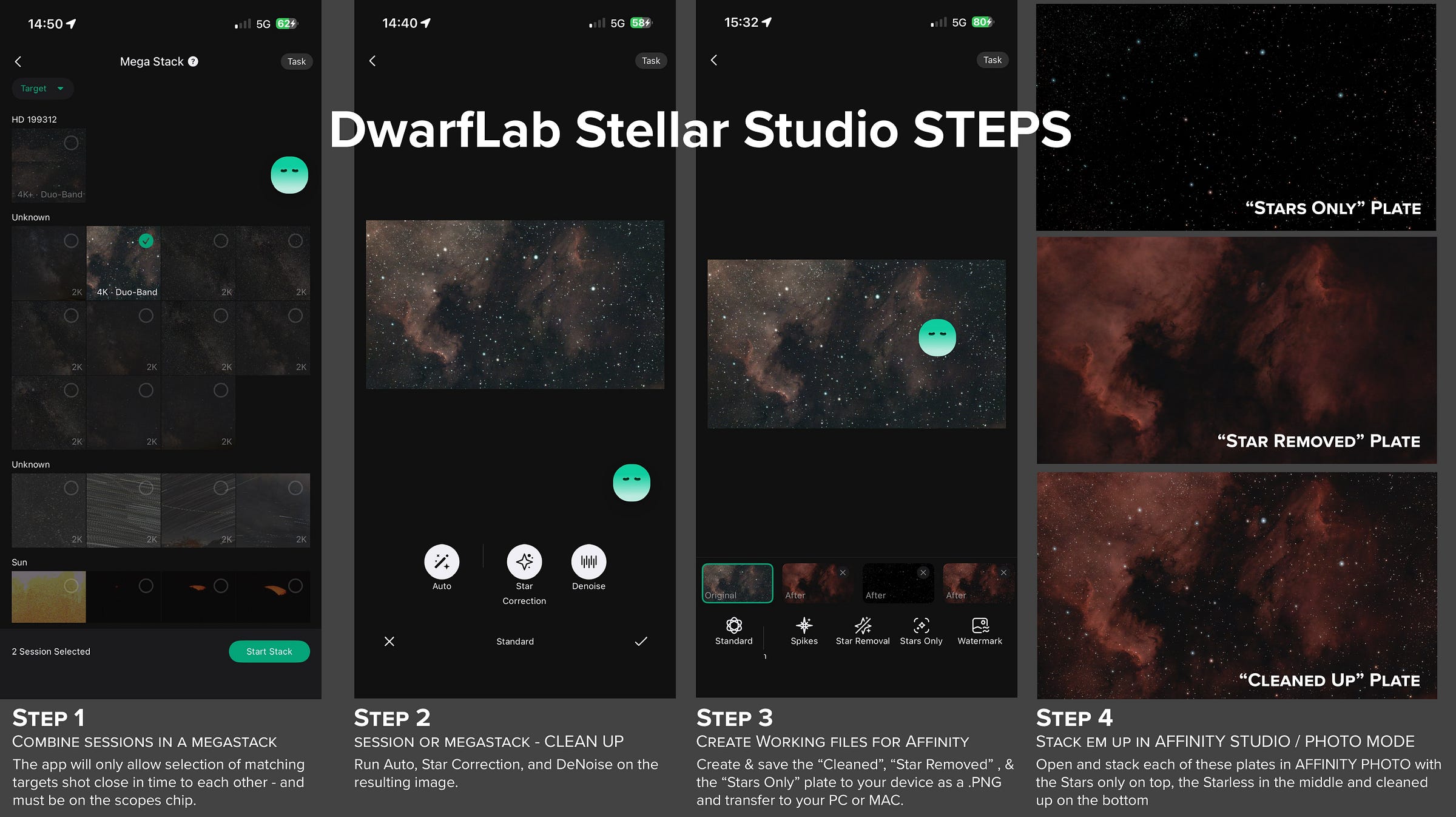Viewport: 1456px width, 817px height.
Task: Click the Start Stack button
Action: tap(269, 651)
